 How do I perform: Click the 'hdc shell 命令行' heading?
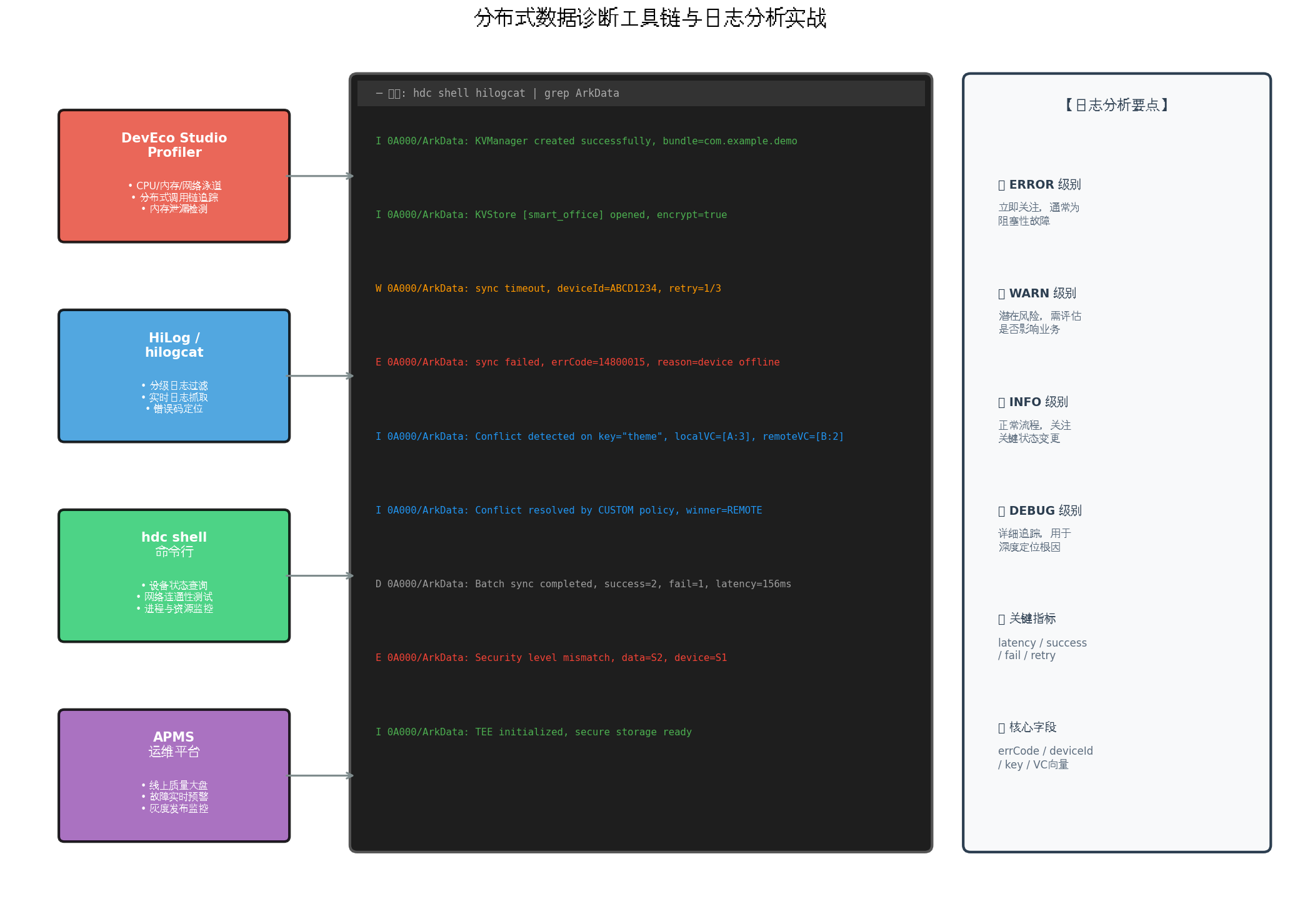174,544
